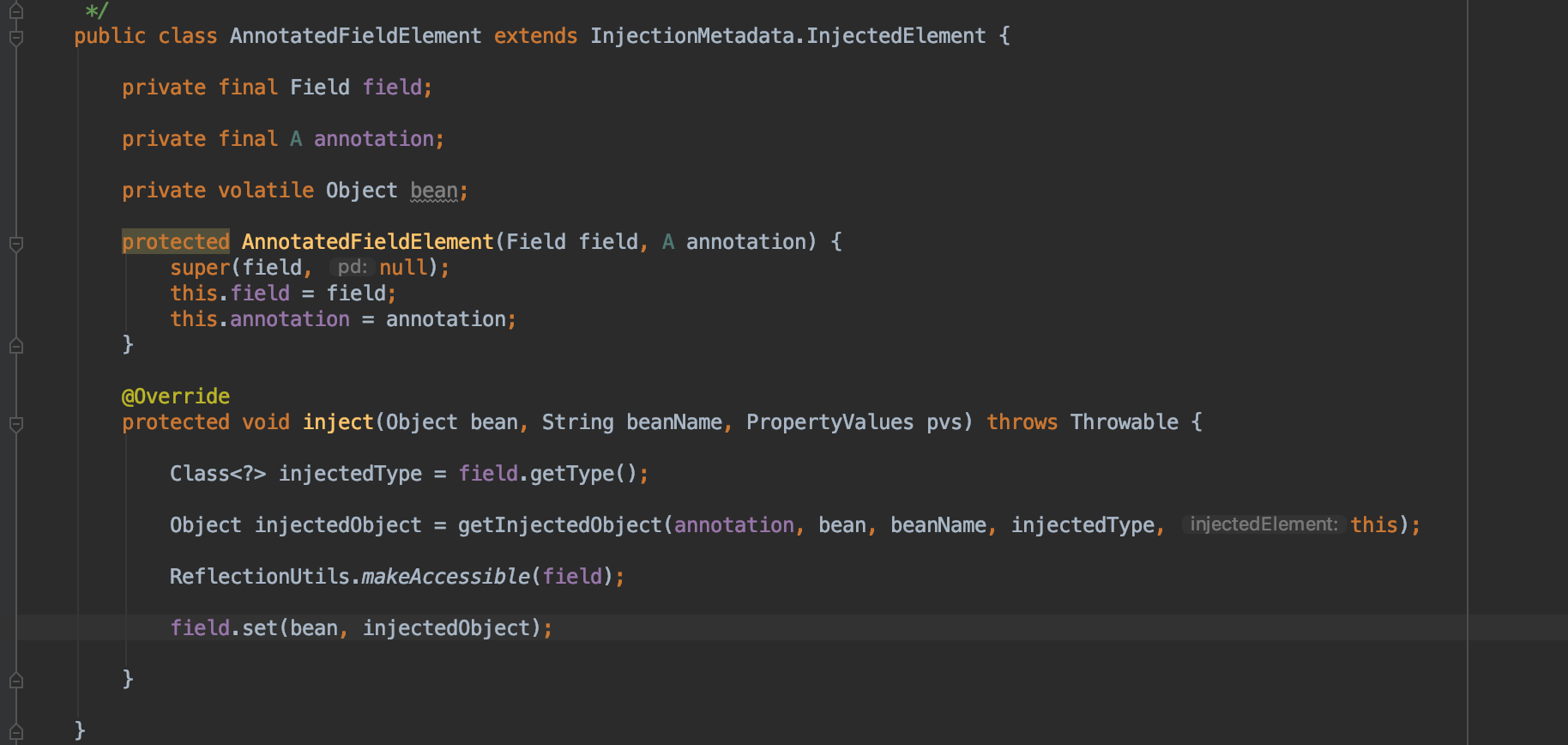Click the highlighted 'protected' keyword of constructor

(176, 242)
